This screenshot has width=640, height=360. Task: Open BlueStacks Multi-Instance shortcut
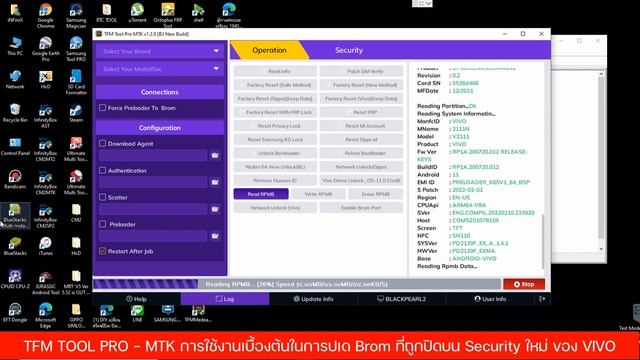[x=15, y=216]
